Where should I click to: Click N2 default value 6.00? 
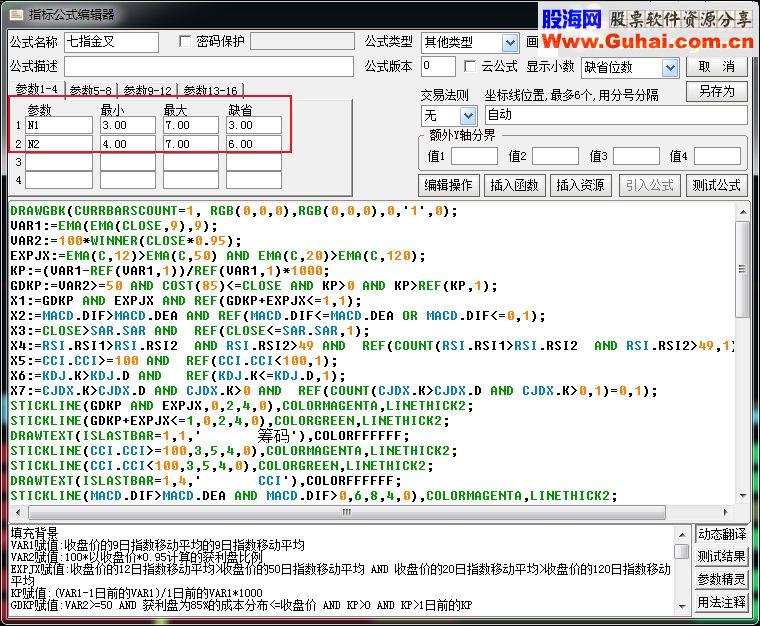(x=253, y=144)
